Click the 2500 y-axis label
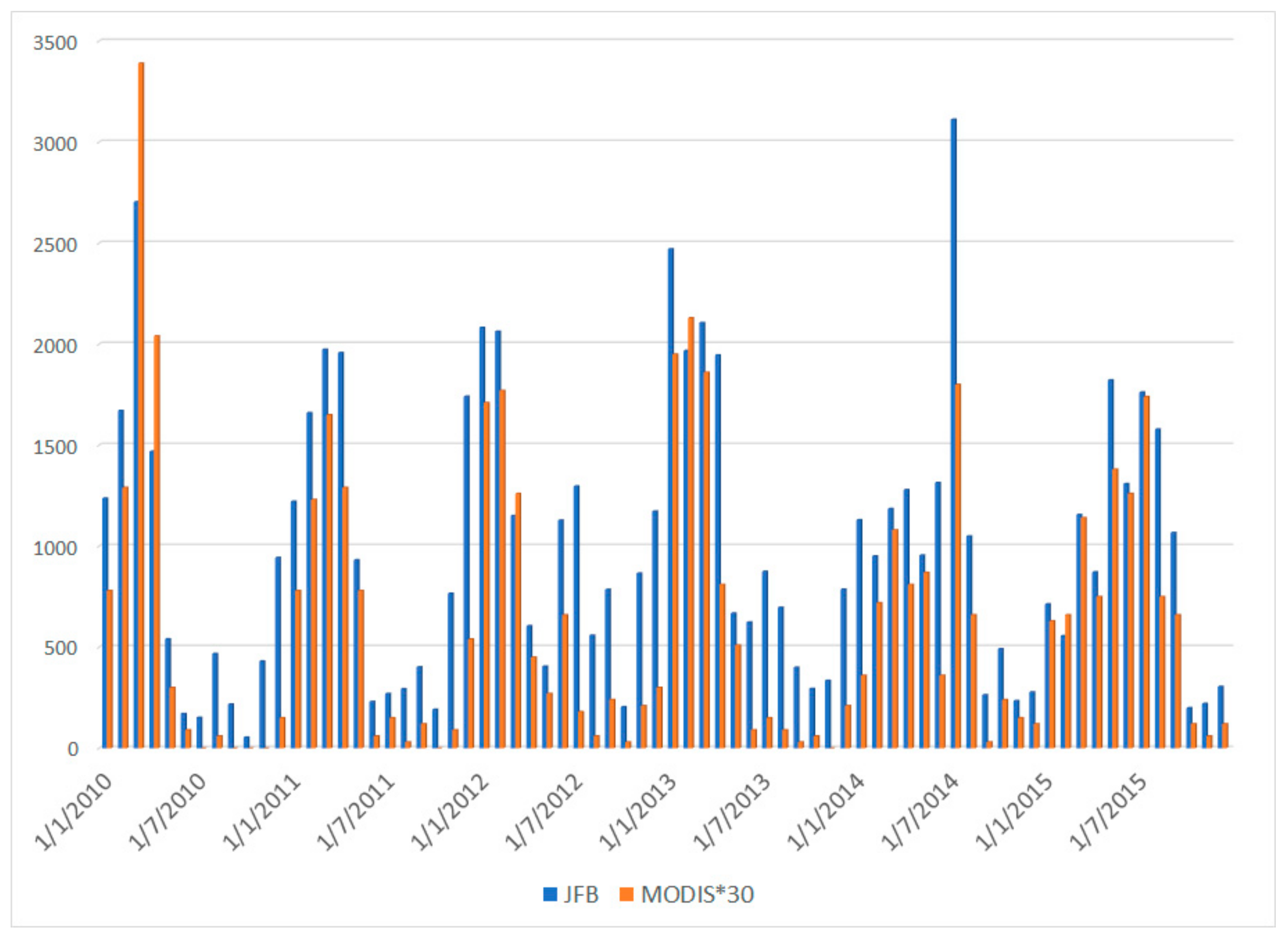The width and height of the screenshot is (1288, 941). pos(54,246)
